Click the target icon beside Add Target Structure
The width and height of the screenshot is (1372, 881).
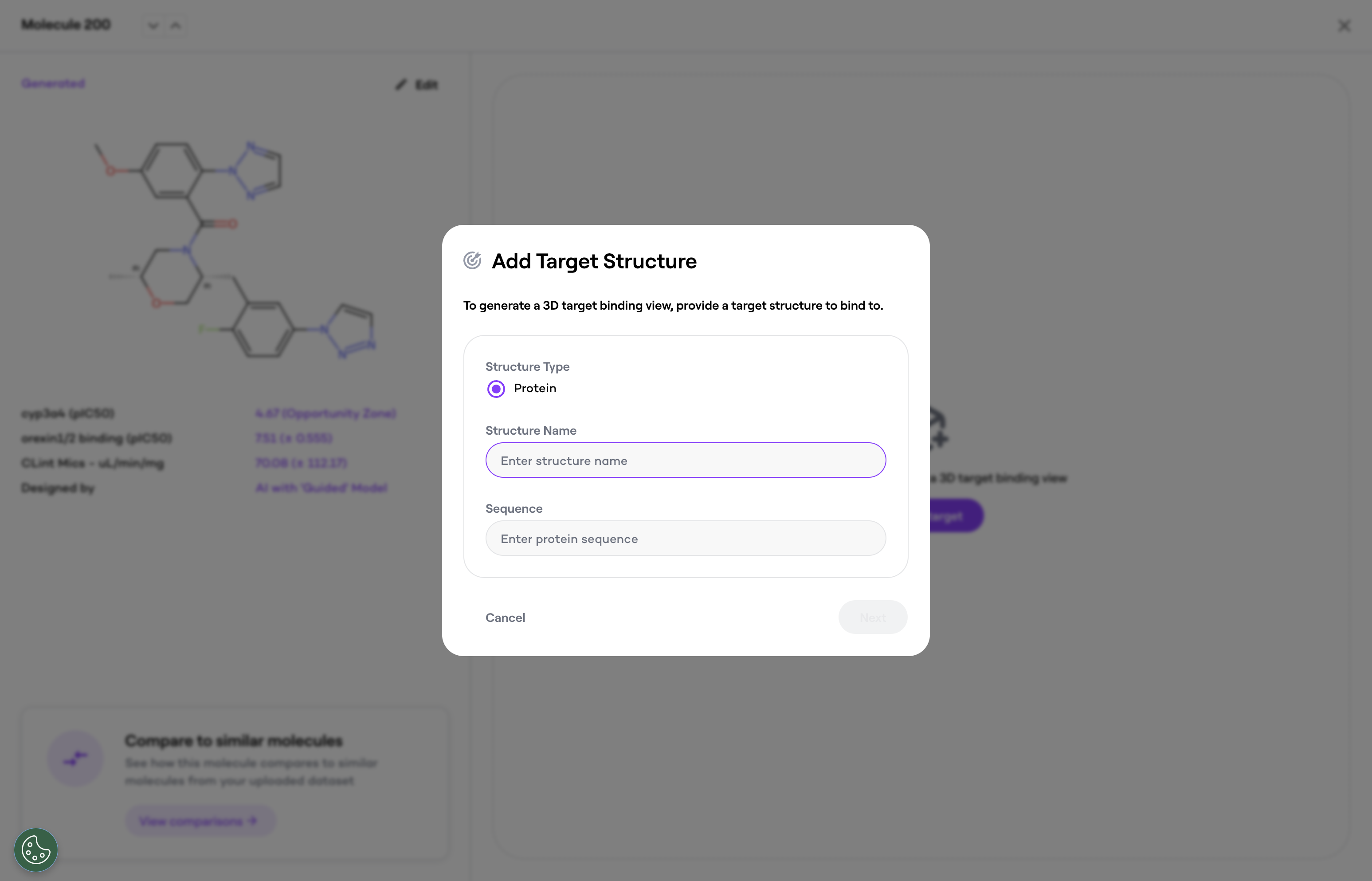tap(472, 261)
